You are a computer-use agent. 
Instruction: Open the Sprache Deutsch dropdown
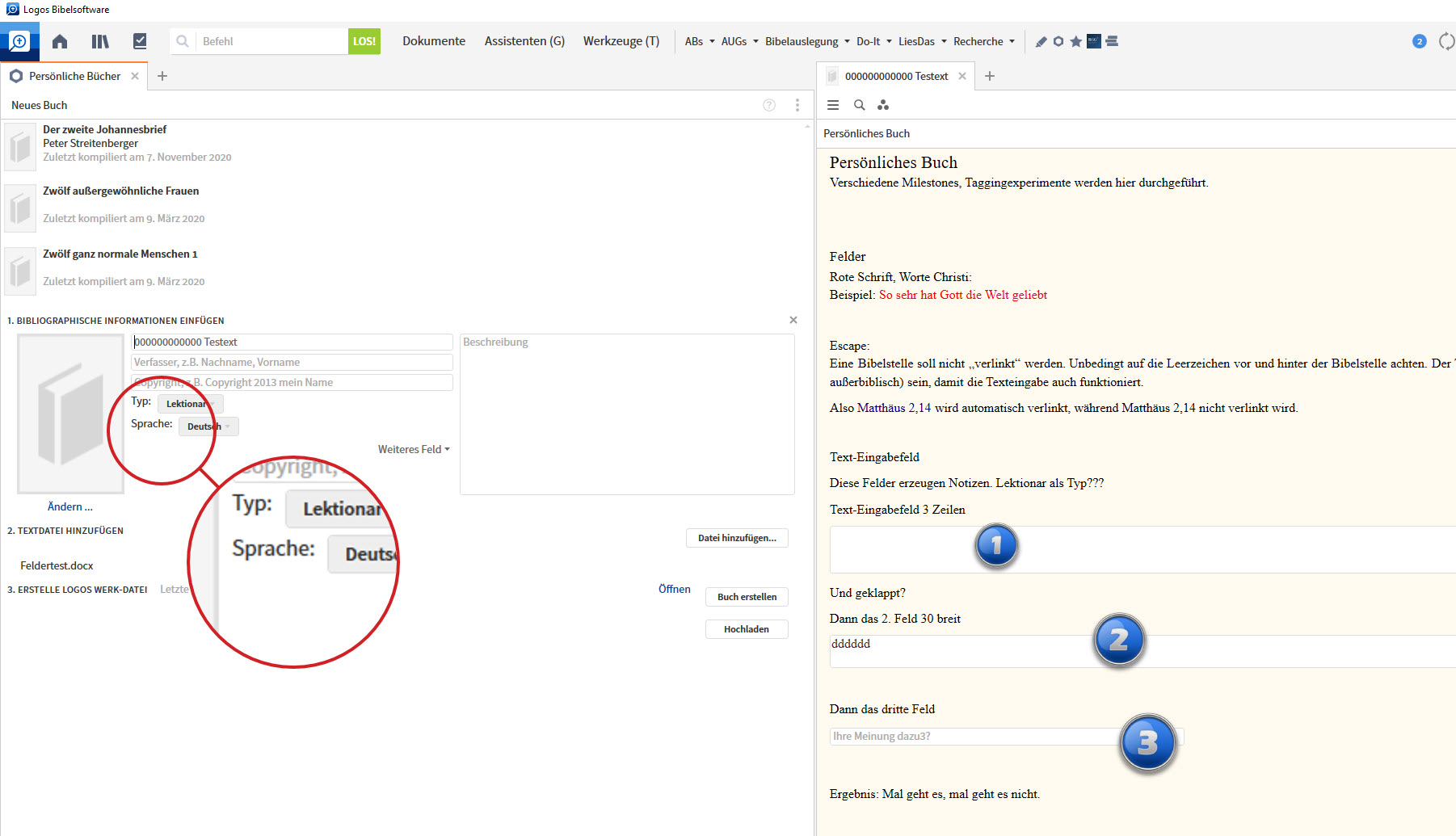coord(208,426)
